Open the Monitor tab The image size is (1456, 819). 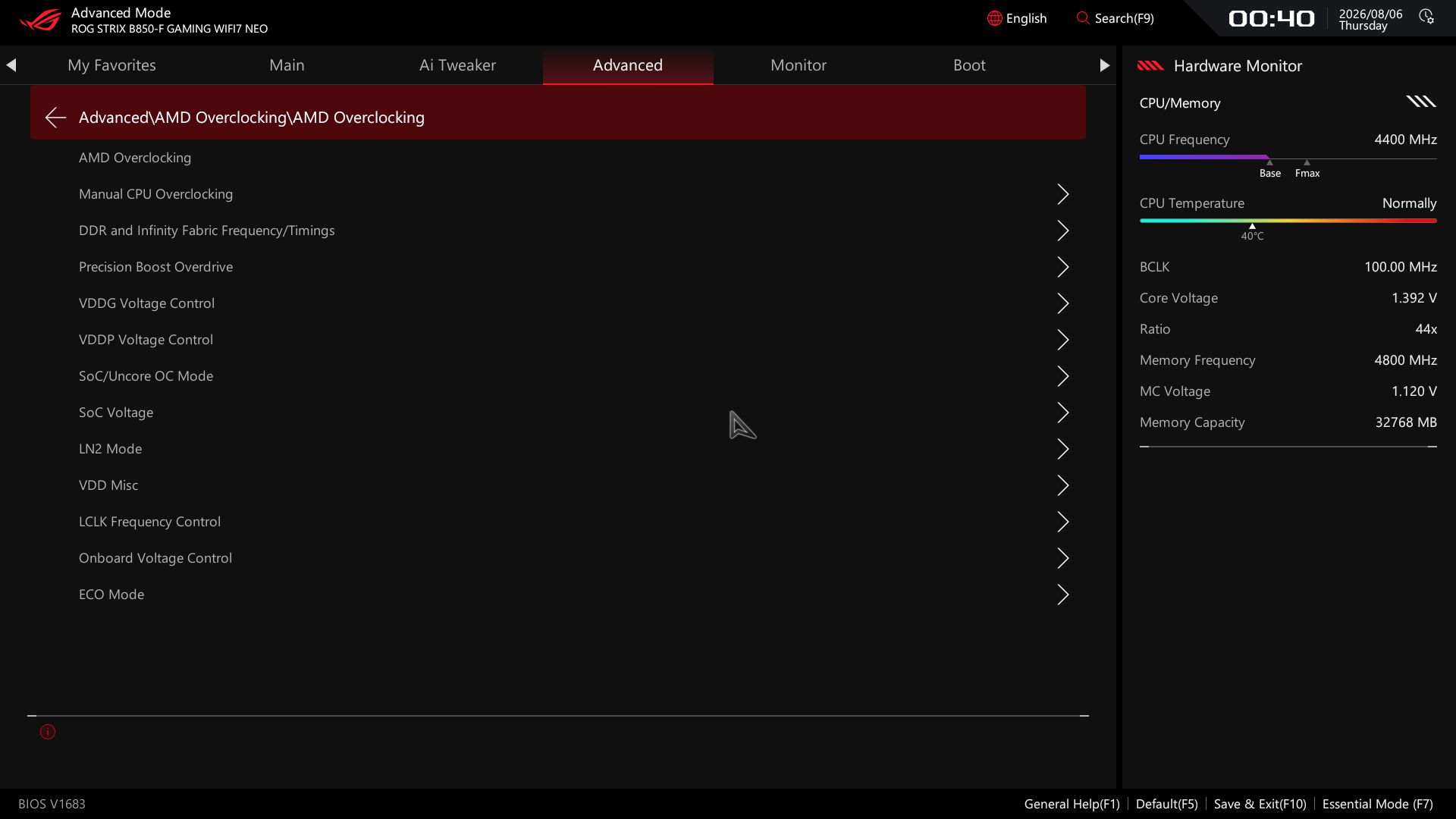click(x=799, y=65)
